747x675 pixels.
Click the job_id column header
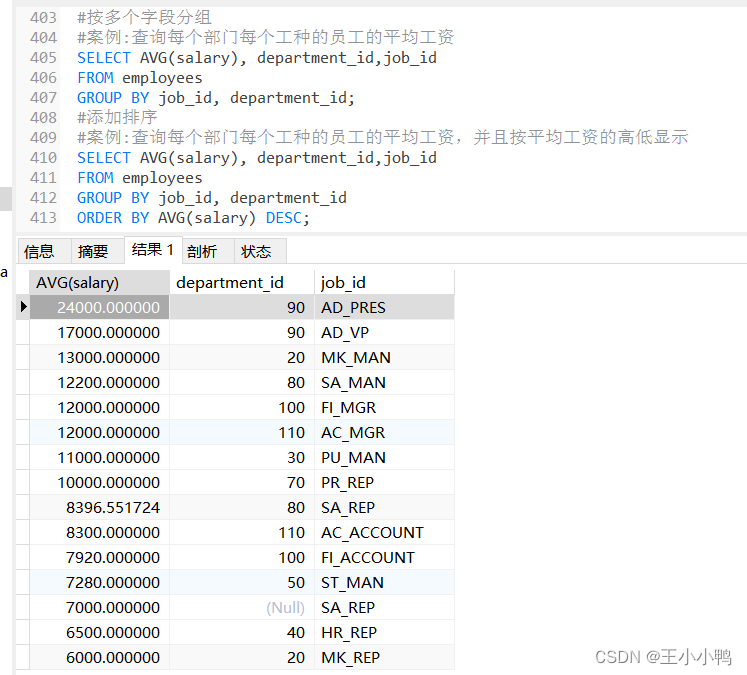384,282
